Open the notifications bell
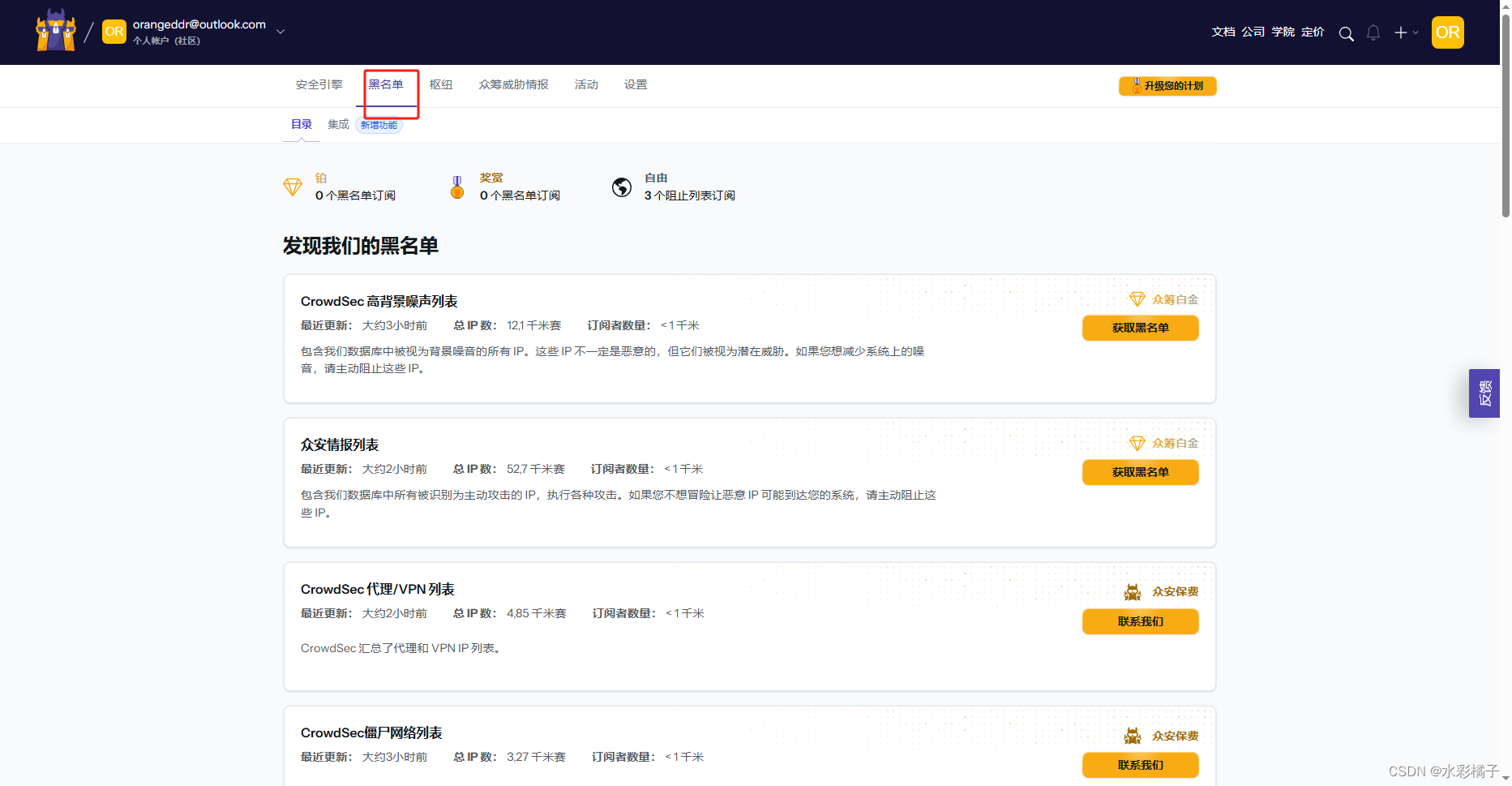 point(1373,32)
